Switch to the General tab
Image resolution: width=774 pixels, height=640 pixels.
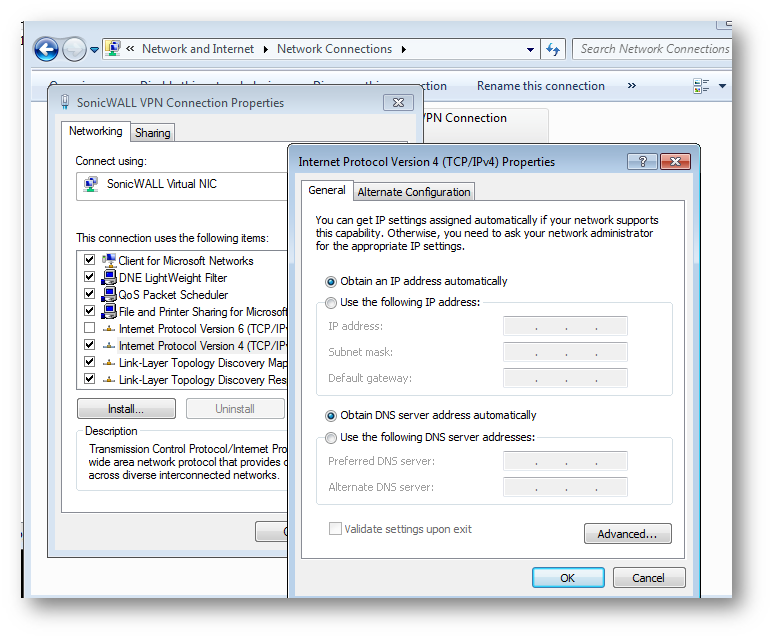coord(327,190)
